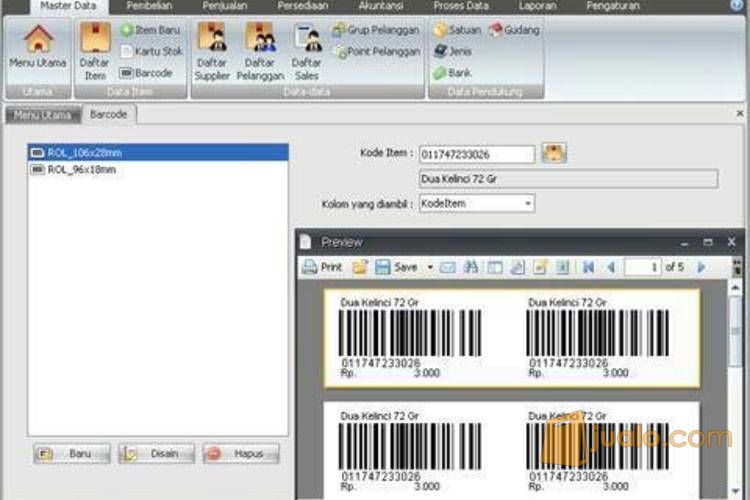Go to next page in Preview
750x500 pixels.
[701, 267]
